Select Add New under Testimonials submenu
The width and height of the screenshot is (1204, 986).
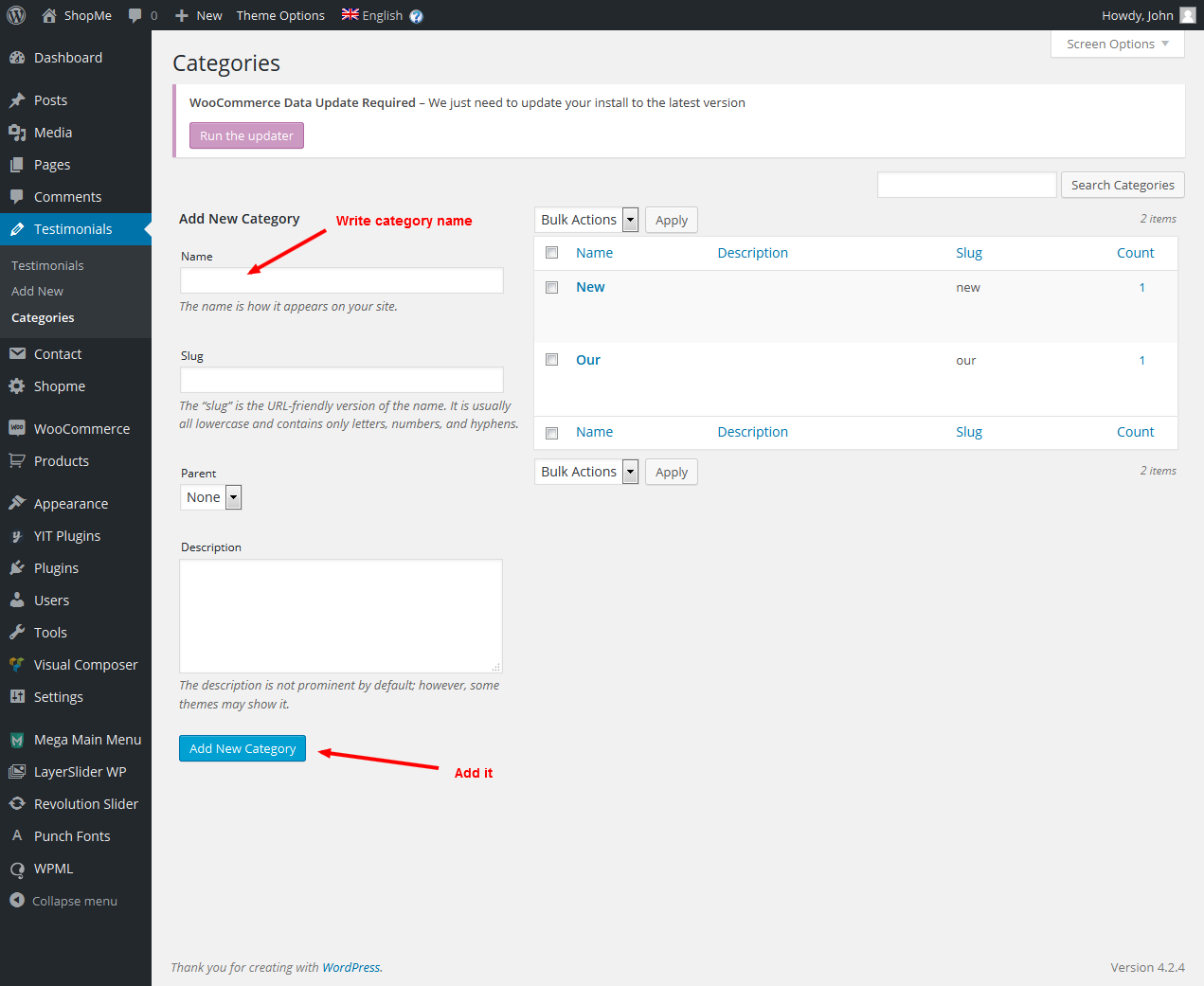[x=38, y=292]
